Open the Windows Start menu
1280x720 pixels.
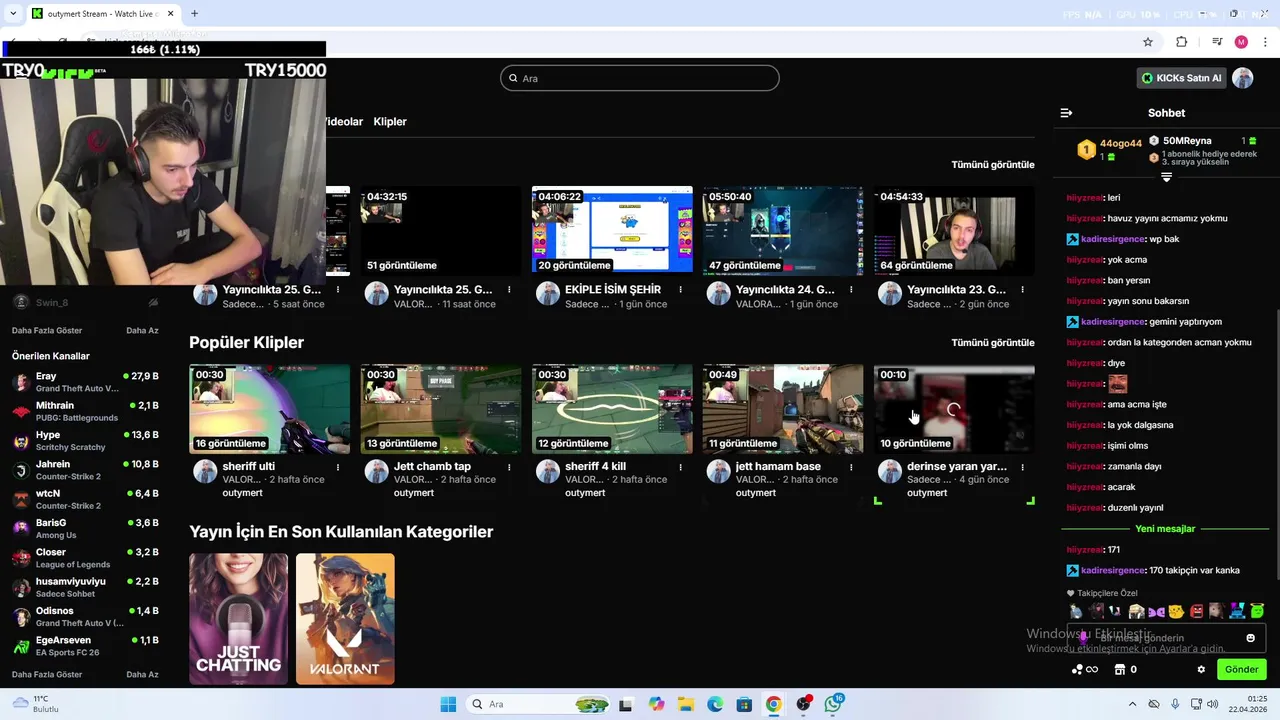coord(448,704)
